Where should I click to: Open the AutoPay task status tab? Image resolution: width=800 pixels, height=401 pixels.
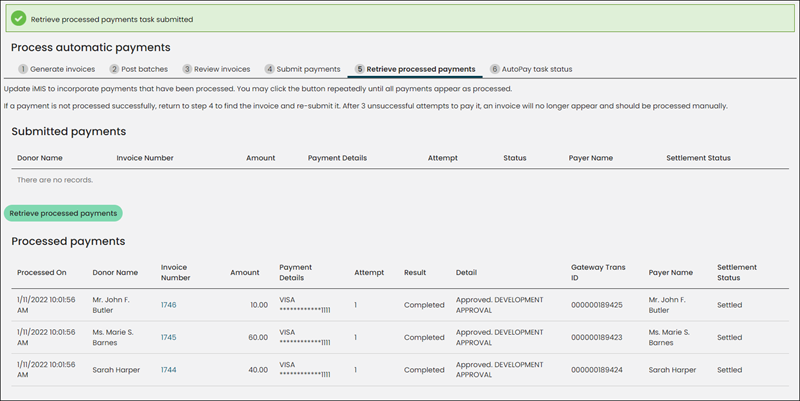531,69
